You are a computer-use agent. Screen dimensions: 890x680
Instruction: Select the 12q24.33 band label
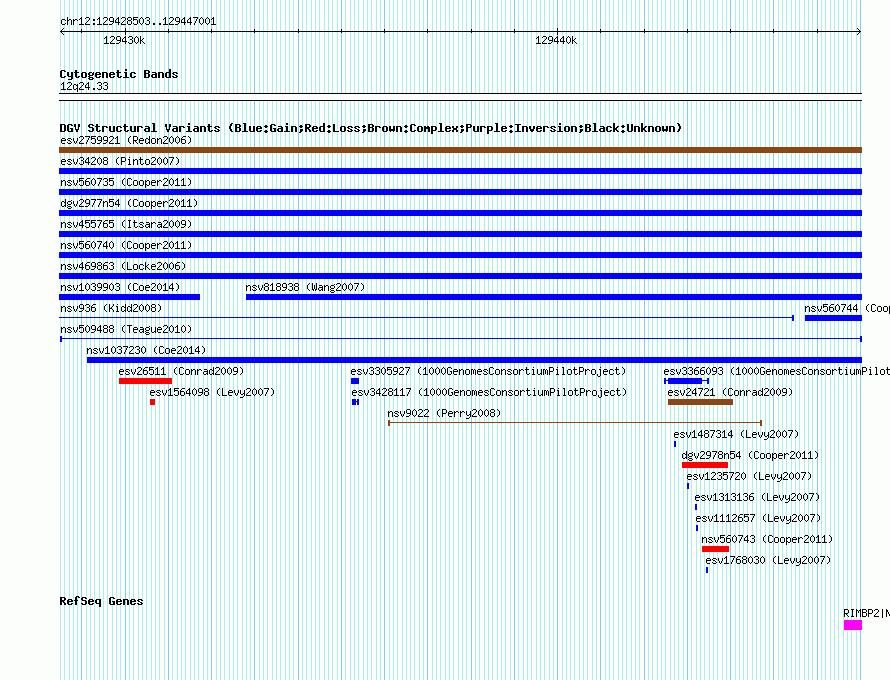tap(84, 87)
